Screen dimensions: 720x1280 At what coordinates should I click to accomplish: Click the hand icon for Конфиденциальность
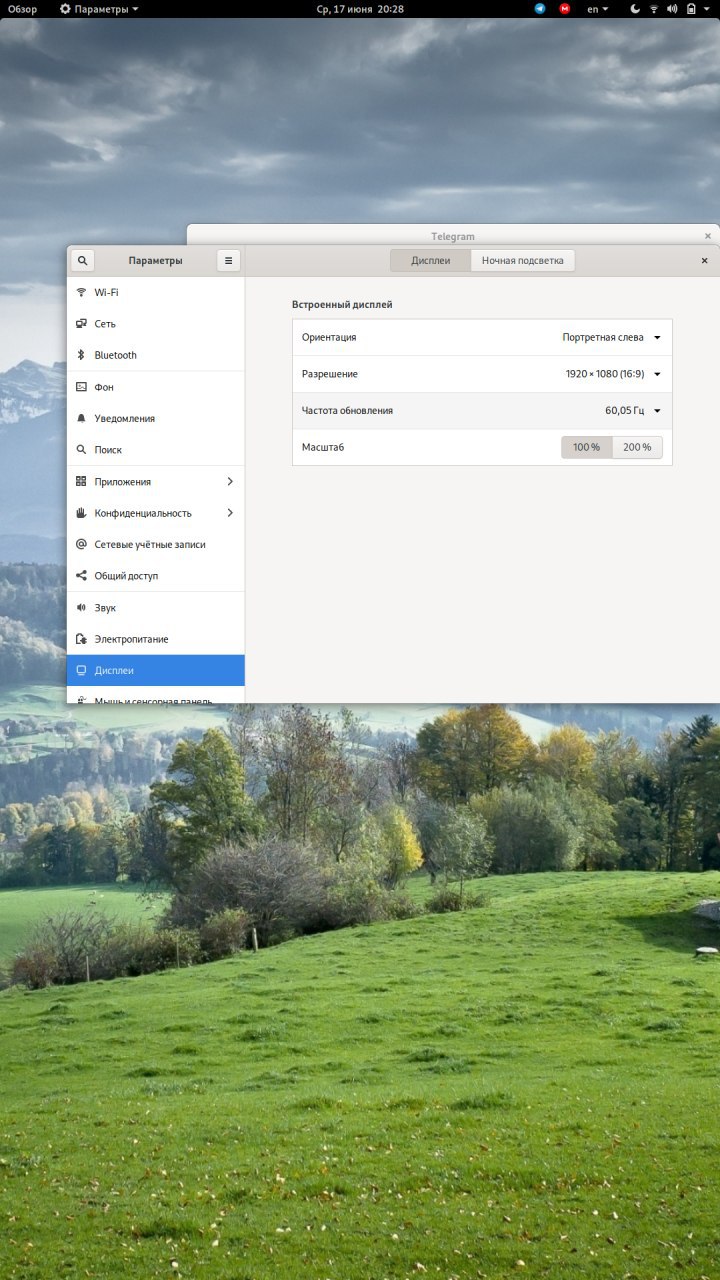coord(81,513)
